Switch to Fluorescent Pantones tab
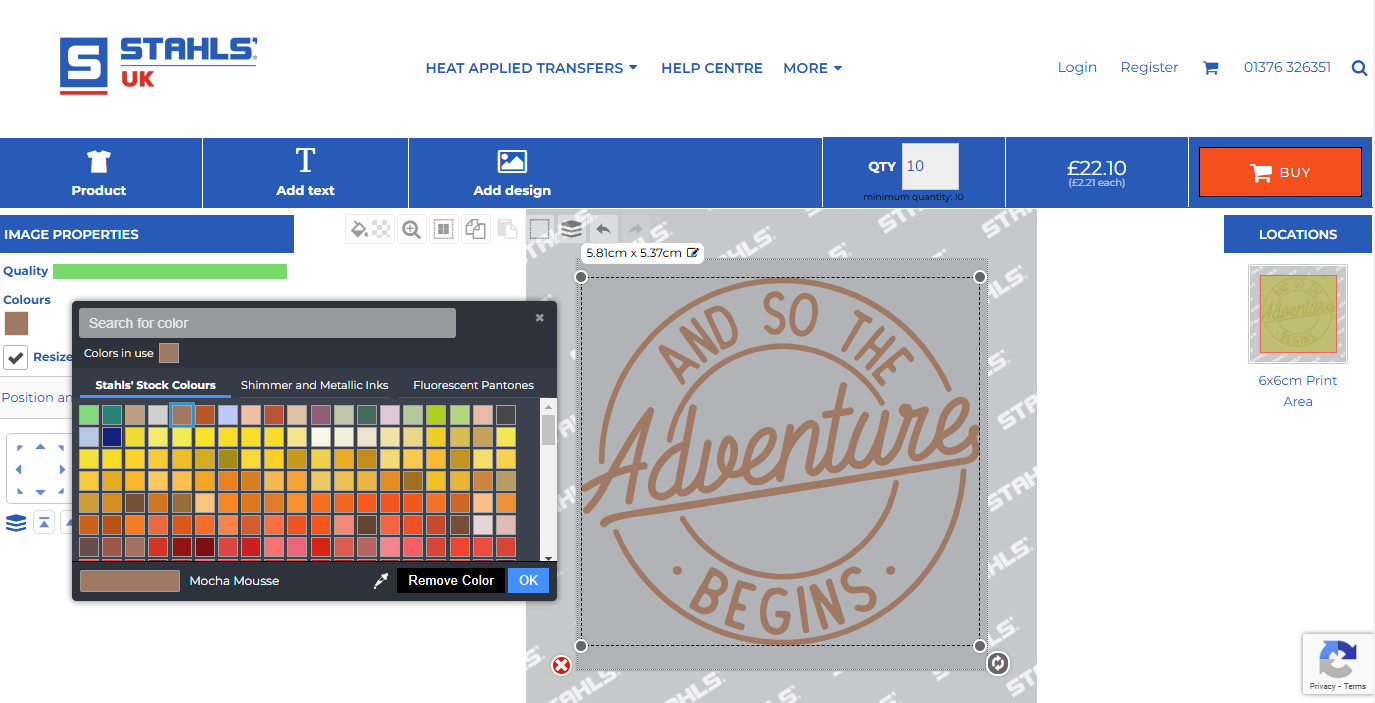 473,385
